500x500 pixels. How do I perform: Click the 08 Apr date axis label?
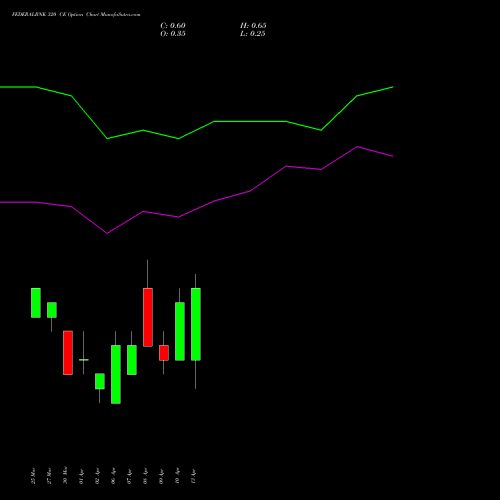click(145, 477)
